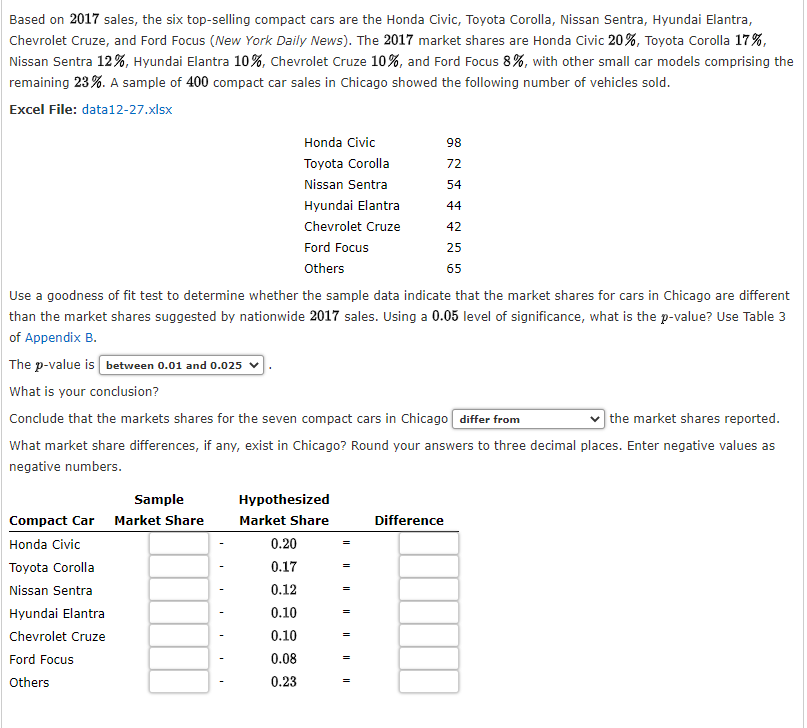This screenshot has height=728, width=807.
Task: Click the 'What is your conclusion?' text
Action: pos(84,392)
